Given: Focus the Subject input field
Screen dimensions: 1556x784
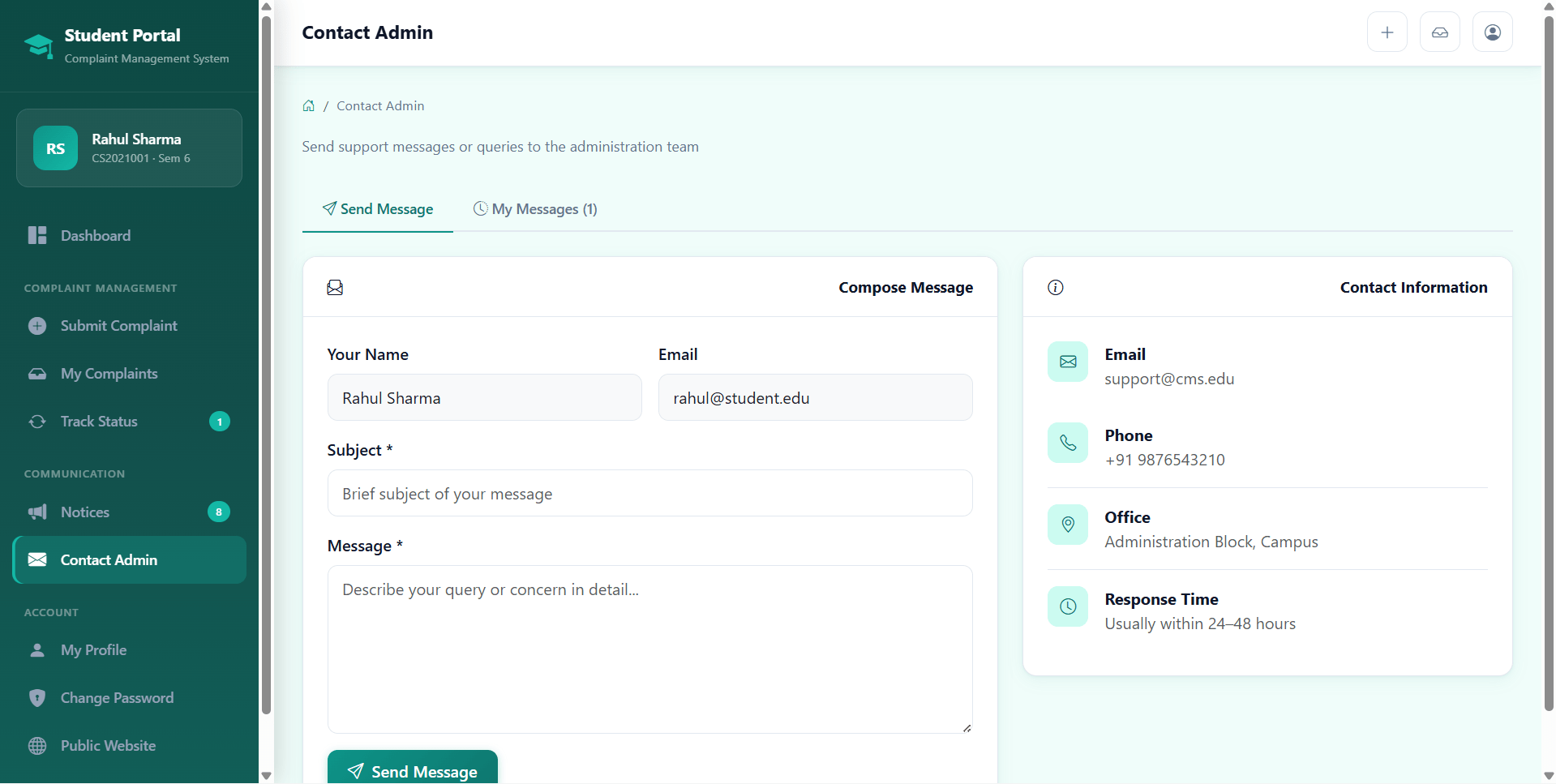Looking at the screenshot, I should click(650, 494).
